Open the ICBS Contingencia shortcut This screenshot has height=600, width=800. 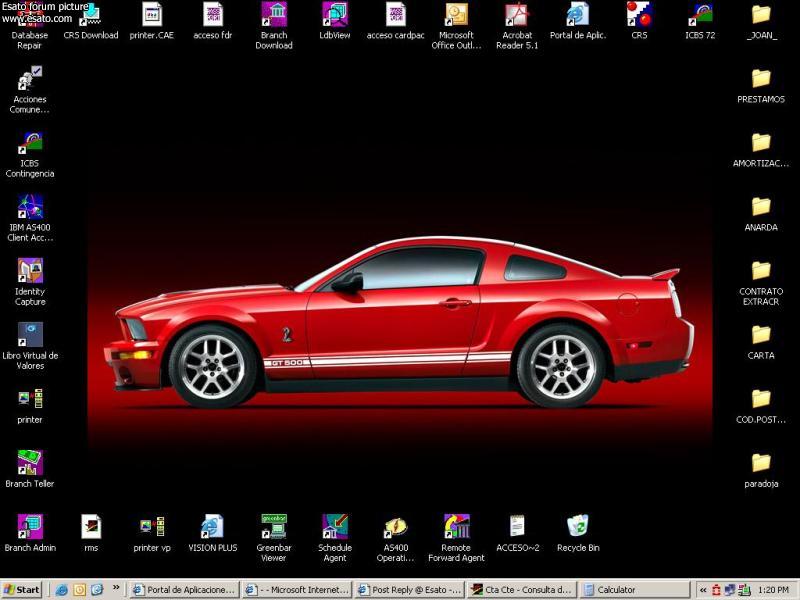pos(30,154)
